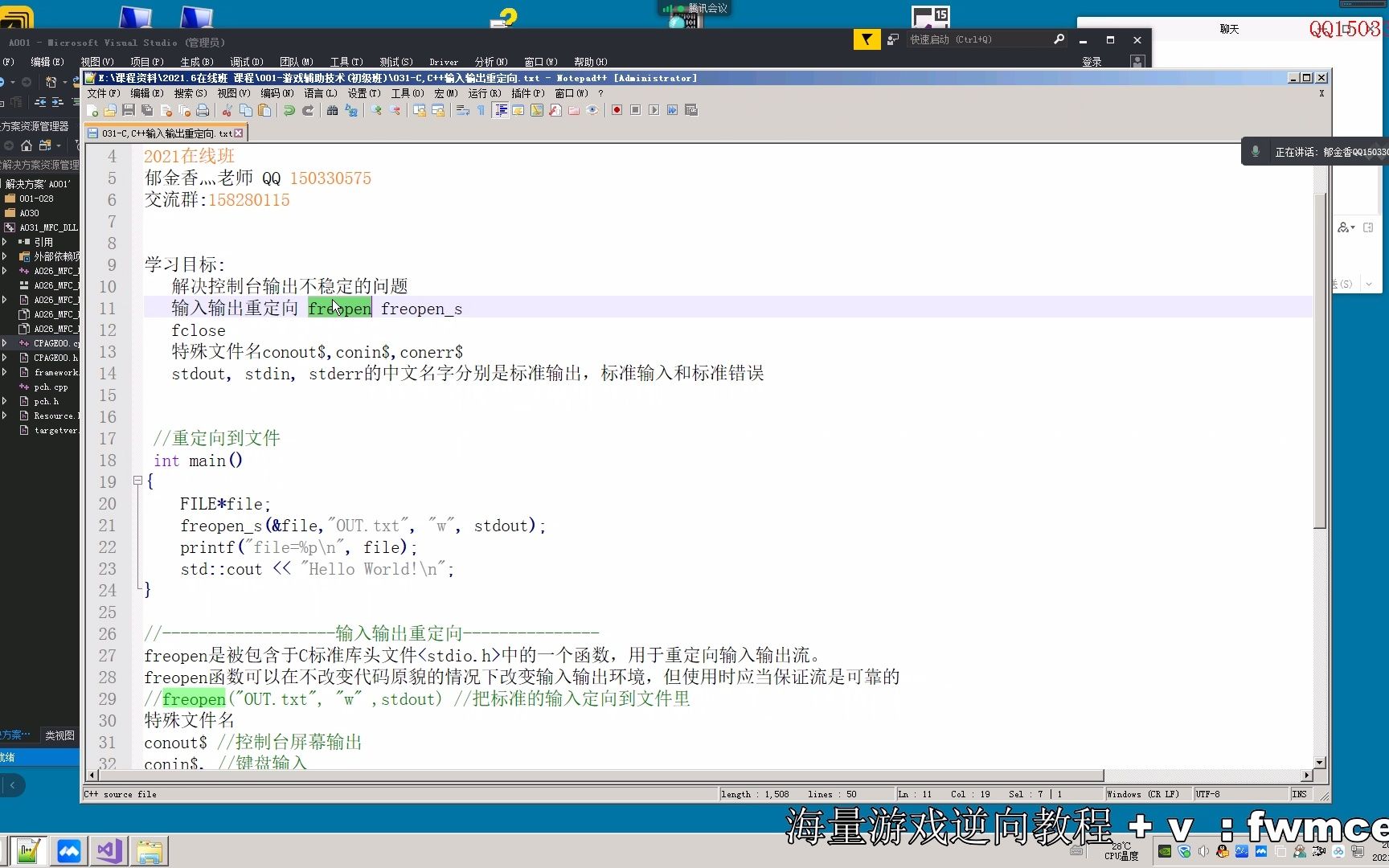Click the volume speaker tray icon

[x=1203, y=851]
